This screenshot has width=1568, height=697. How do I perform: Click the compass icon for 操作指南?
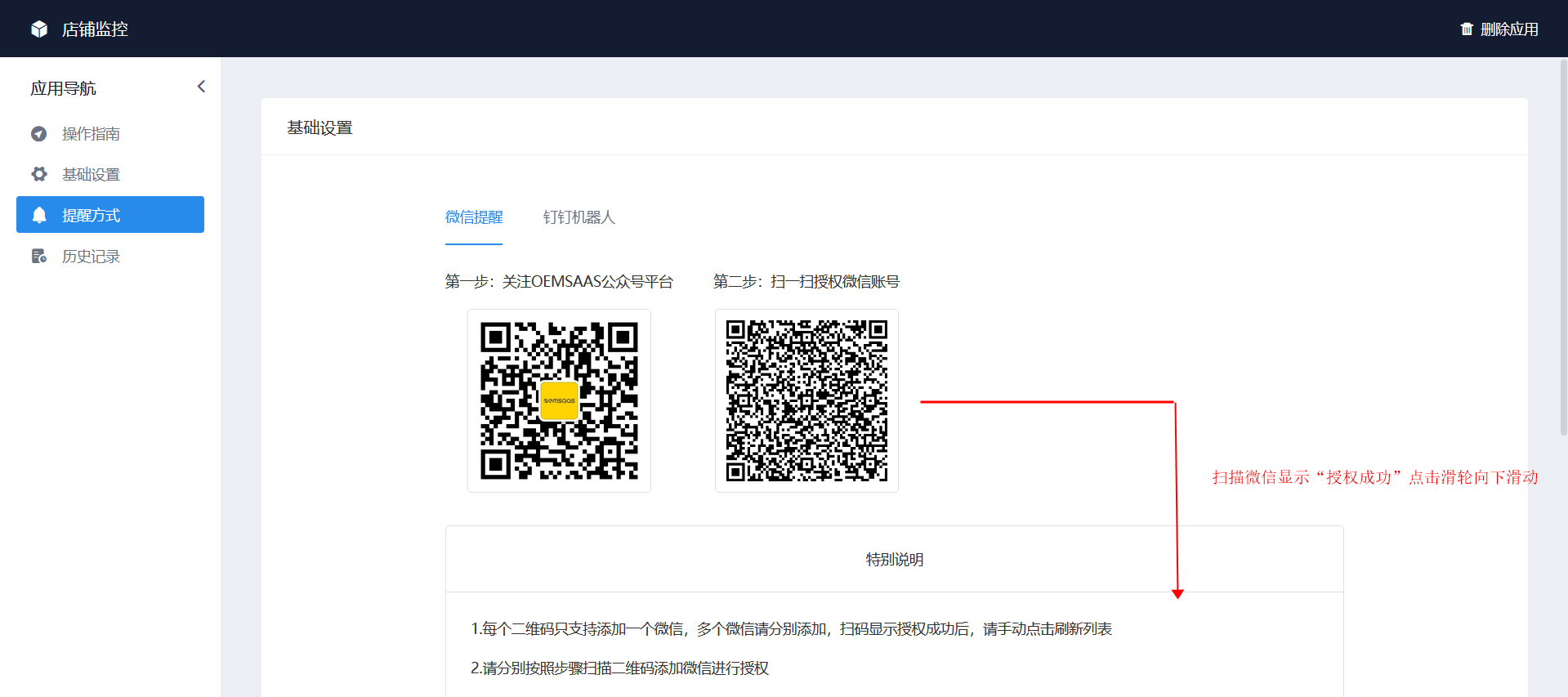38,134
